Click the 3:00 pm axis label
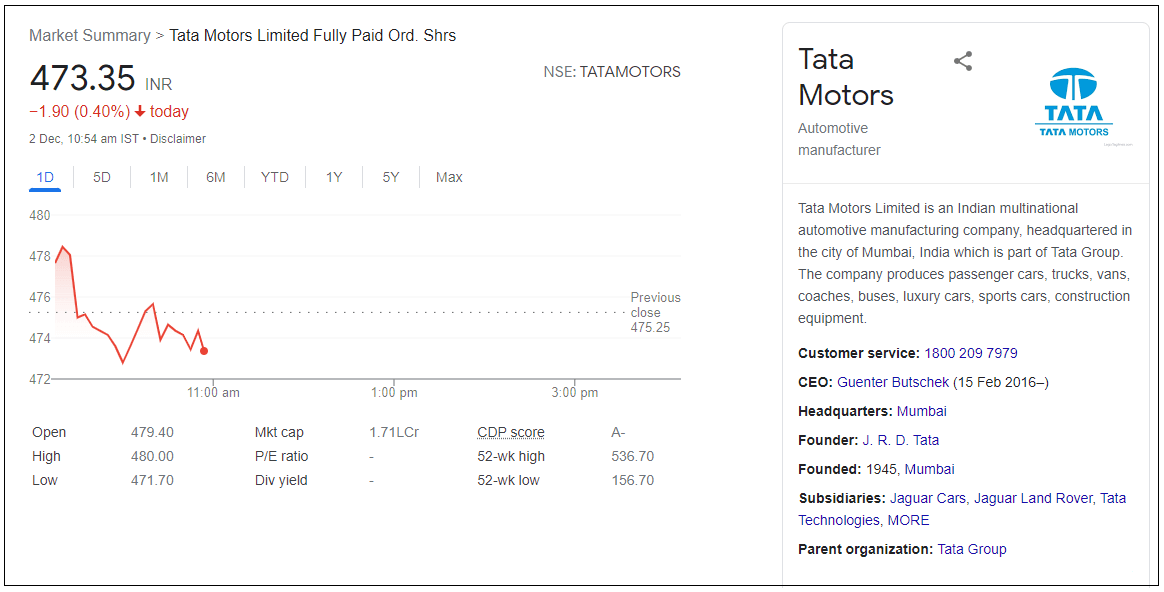The height and width of the screenshot is (592, 1164). pyautogui.click(x=575, y=392)
